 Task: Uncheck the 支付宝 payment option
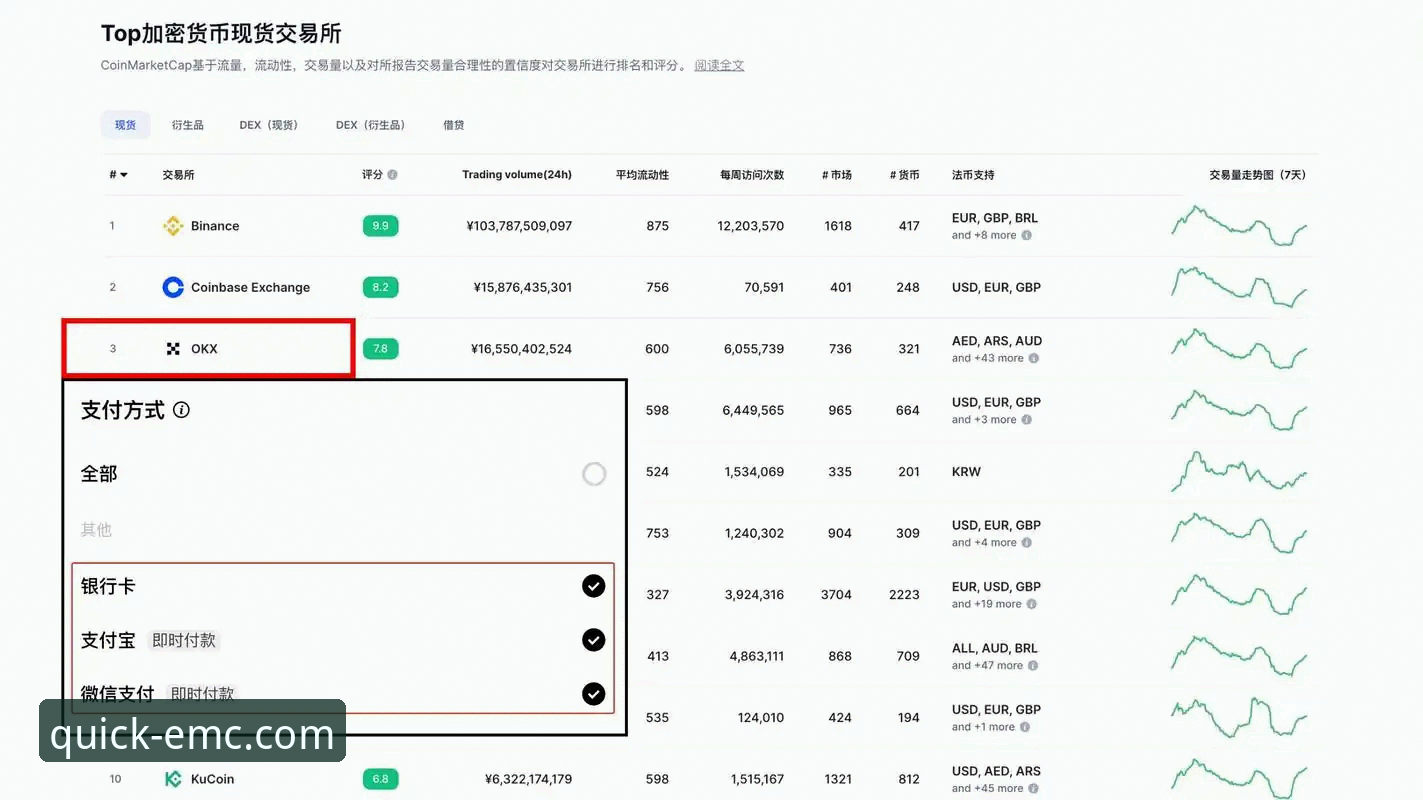pyautogui.click(x=594, y=640)
